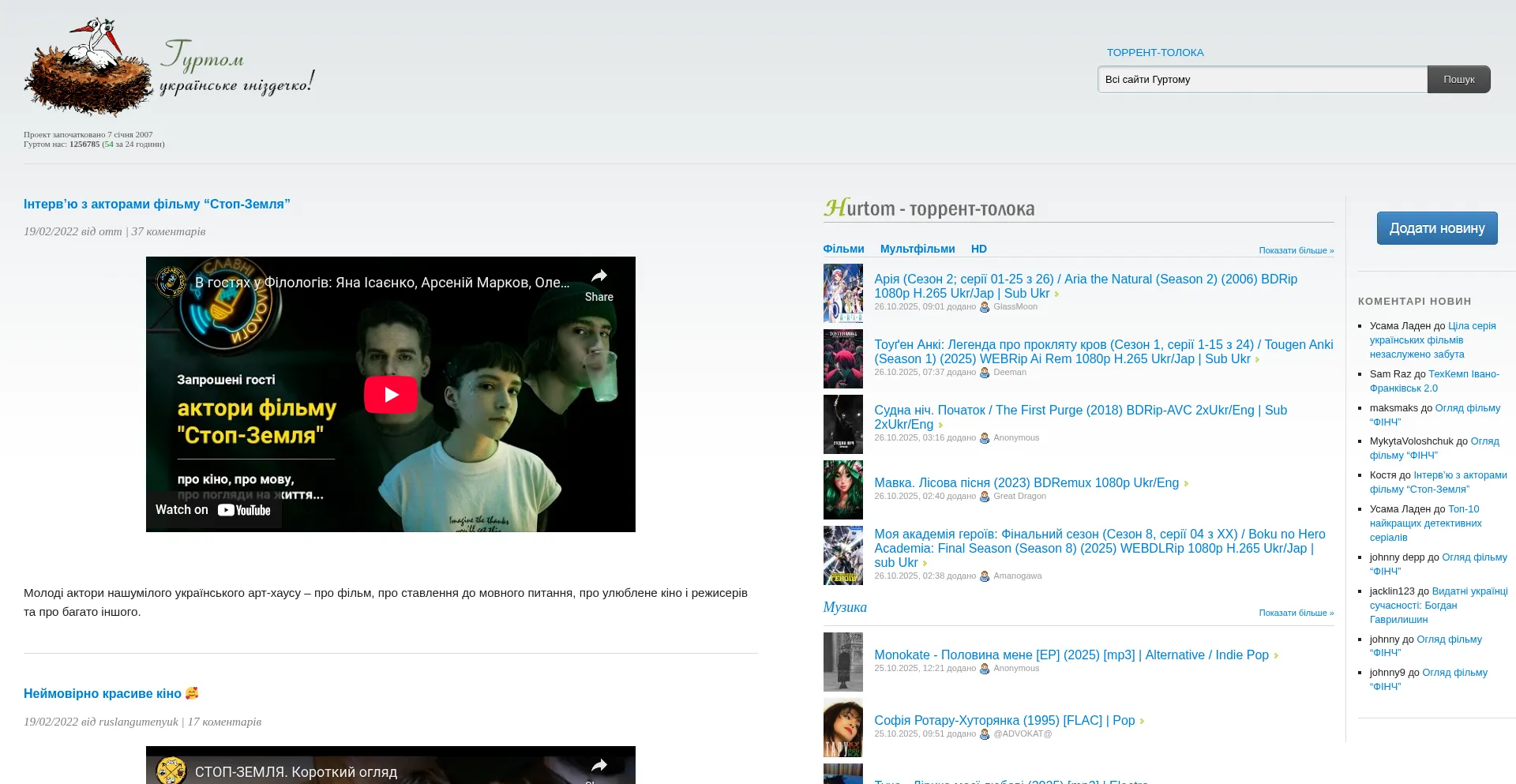The width and height of the screenshot is (1516, 784).
Task: Expand films list with Показати більше
Action: [x=1296, y=250]
